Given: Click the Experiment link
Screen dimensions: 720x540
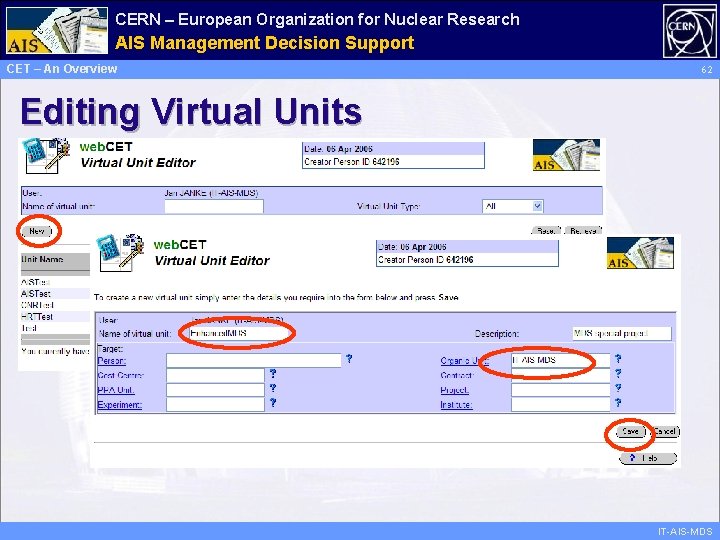Looking at the screenshot, I should click(120, 405).
